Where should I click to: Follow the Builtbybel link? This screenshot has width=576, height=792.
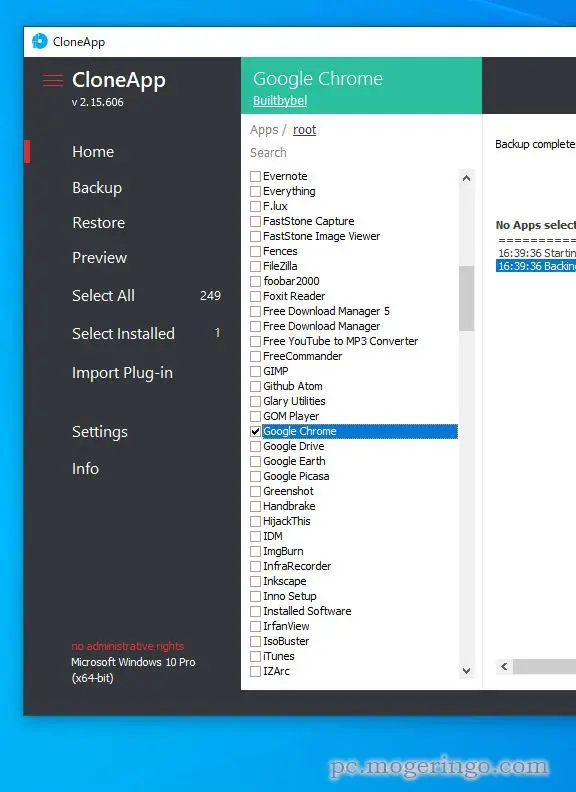(280, 101)
